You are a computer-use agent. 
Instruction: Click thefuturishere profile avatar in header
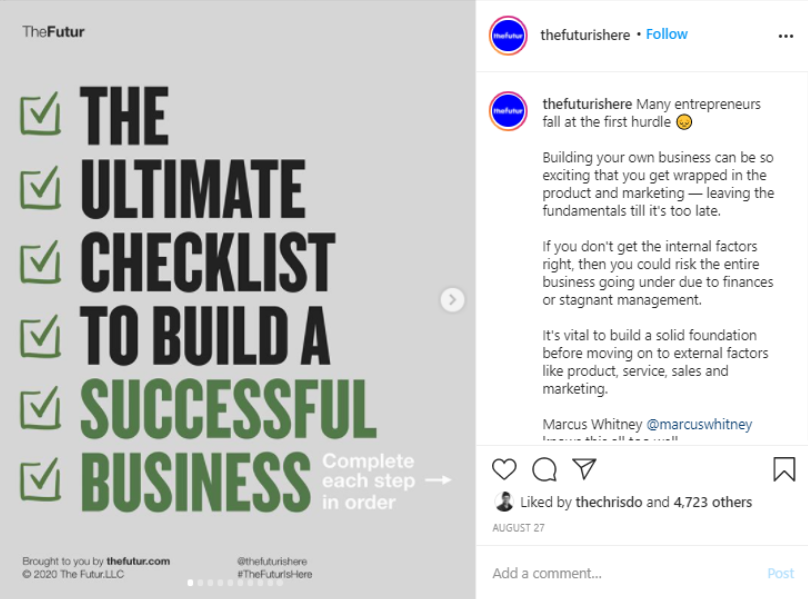[x=508, y=35]
